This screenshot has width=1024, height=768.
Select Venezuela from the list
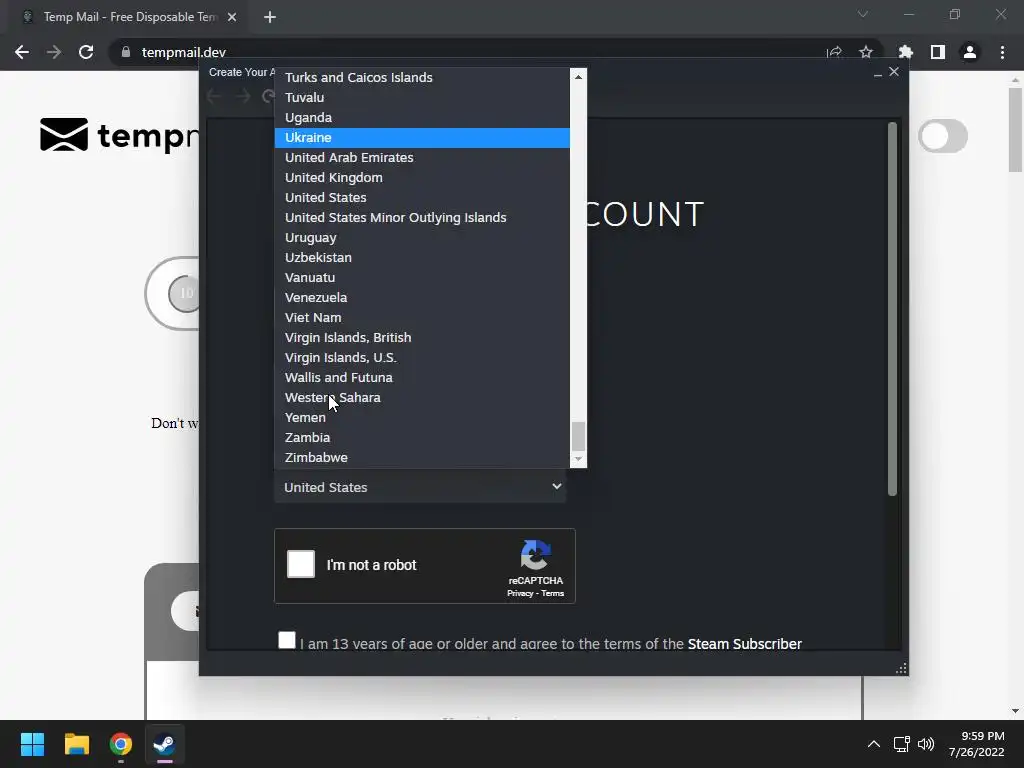tap(422, 297)
